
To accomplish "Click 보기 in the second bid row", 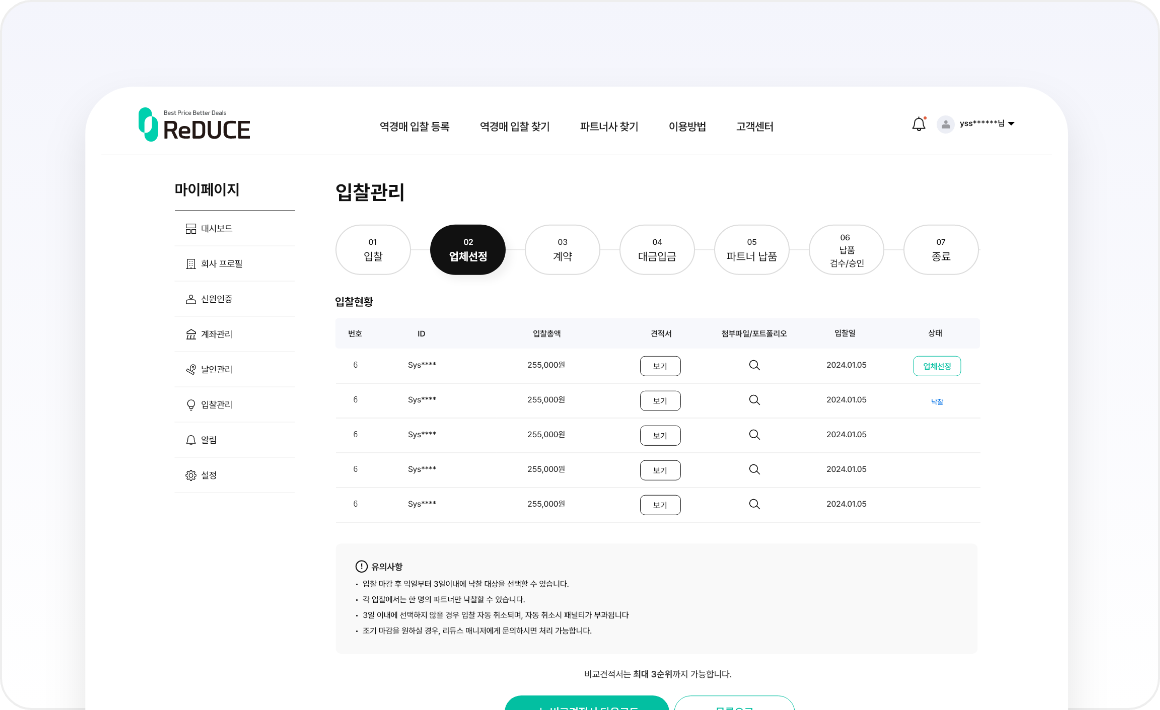I will [x=660, y=401].
